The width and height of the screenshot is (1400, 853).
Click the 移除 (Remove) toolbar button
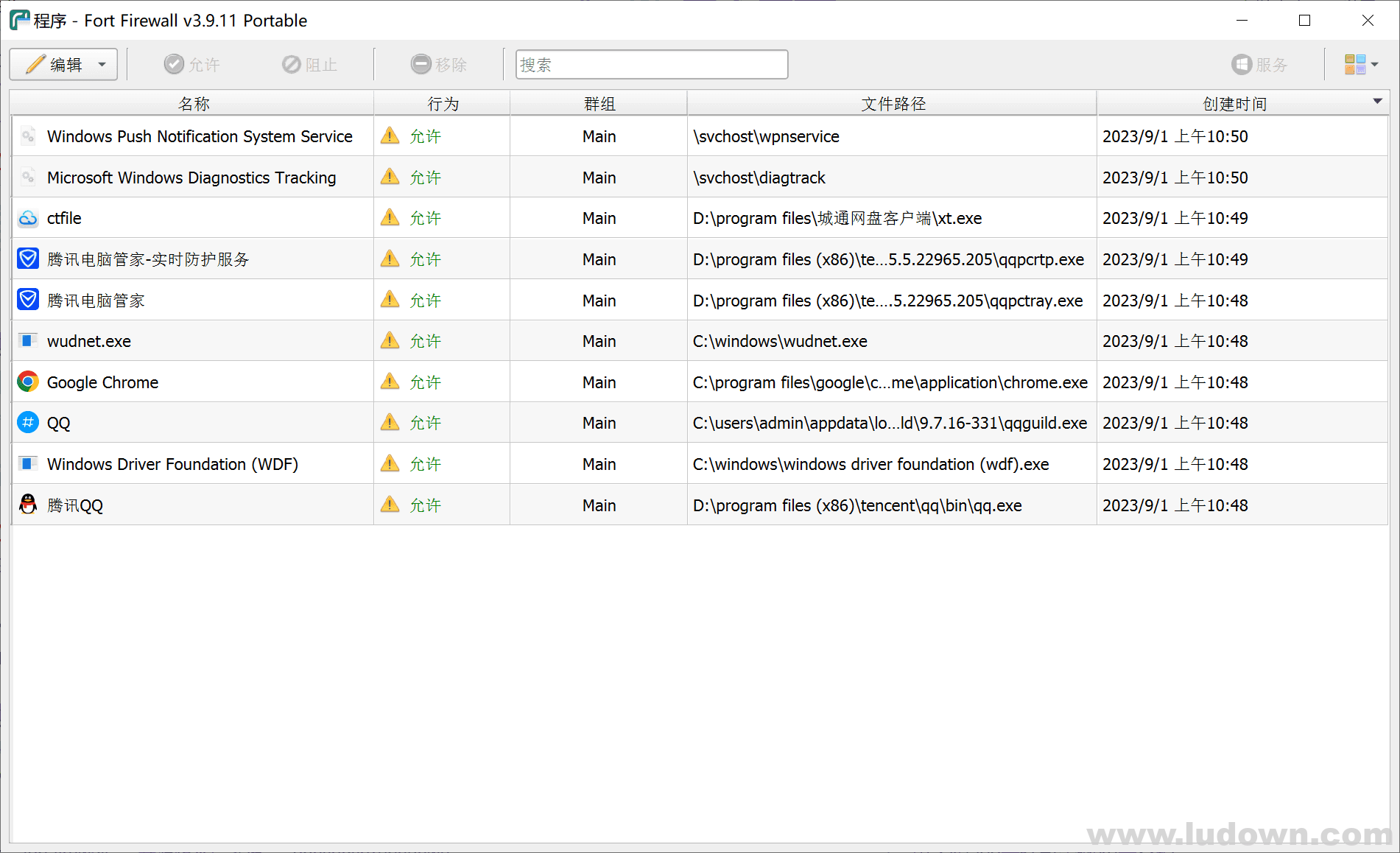pyautogui.click(x=439, y=65)
